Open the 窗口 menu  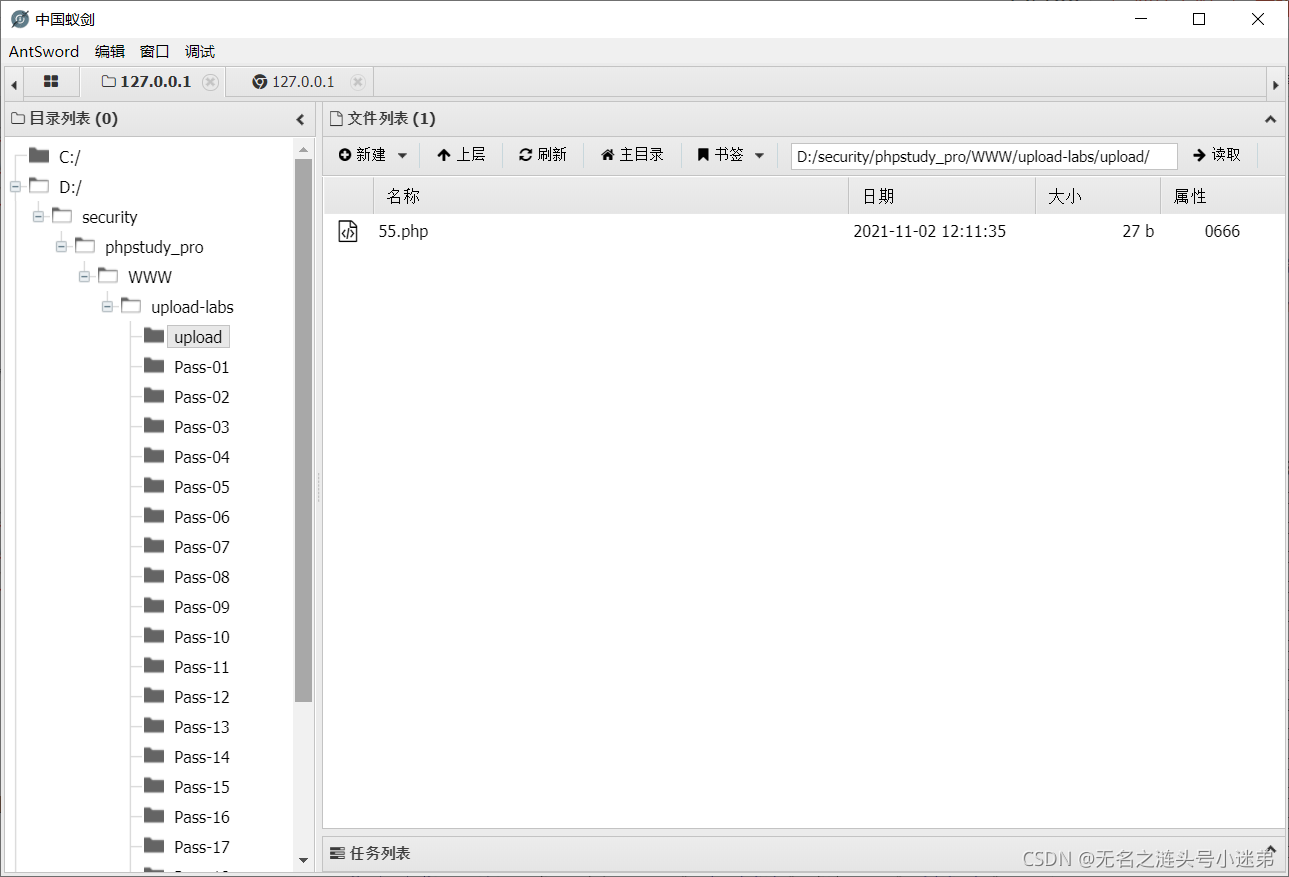click(x=155, y=52)
